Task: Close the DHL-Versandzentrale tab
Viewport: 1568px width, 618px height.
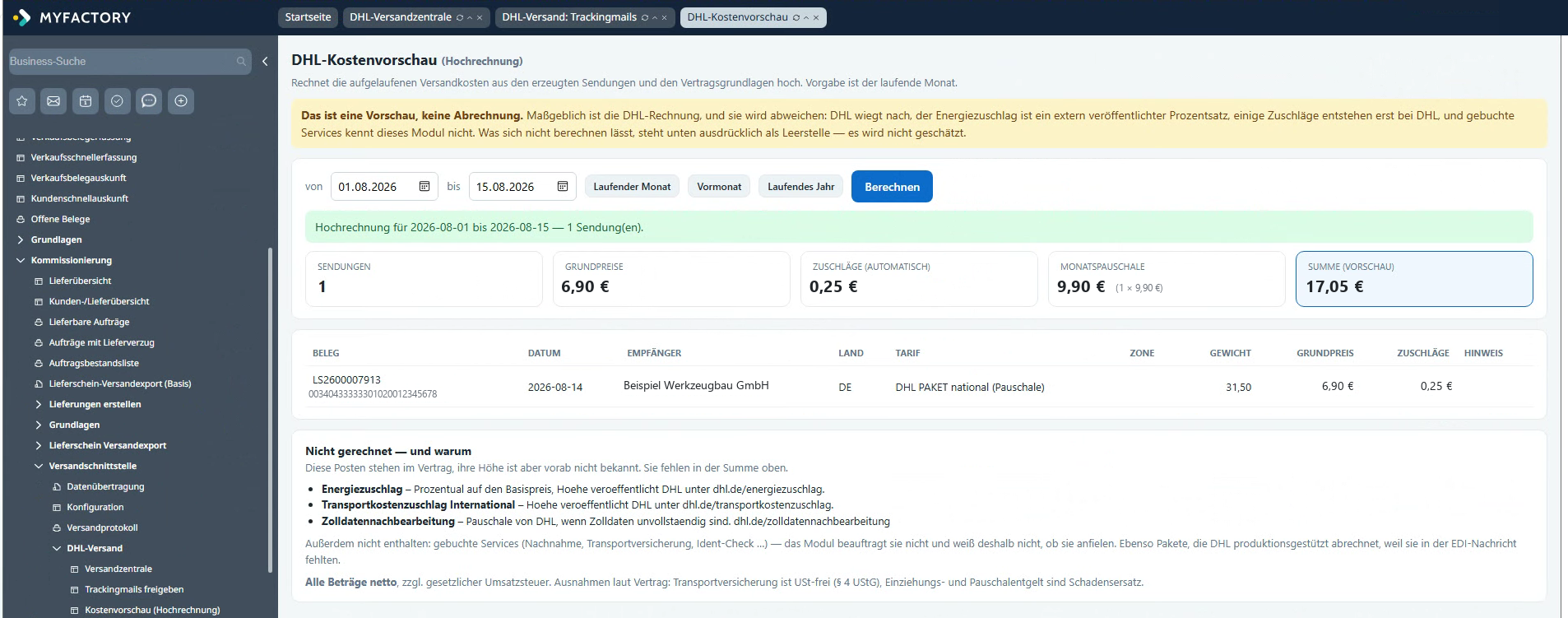Action: 480,17
